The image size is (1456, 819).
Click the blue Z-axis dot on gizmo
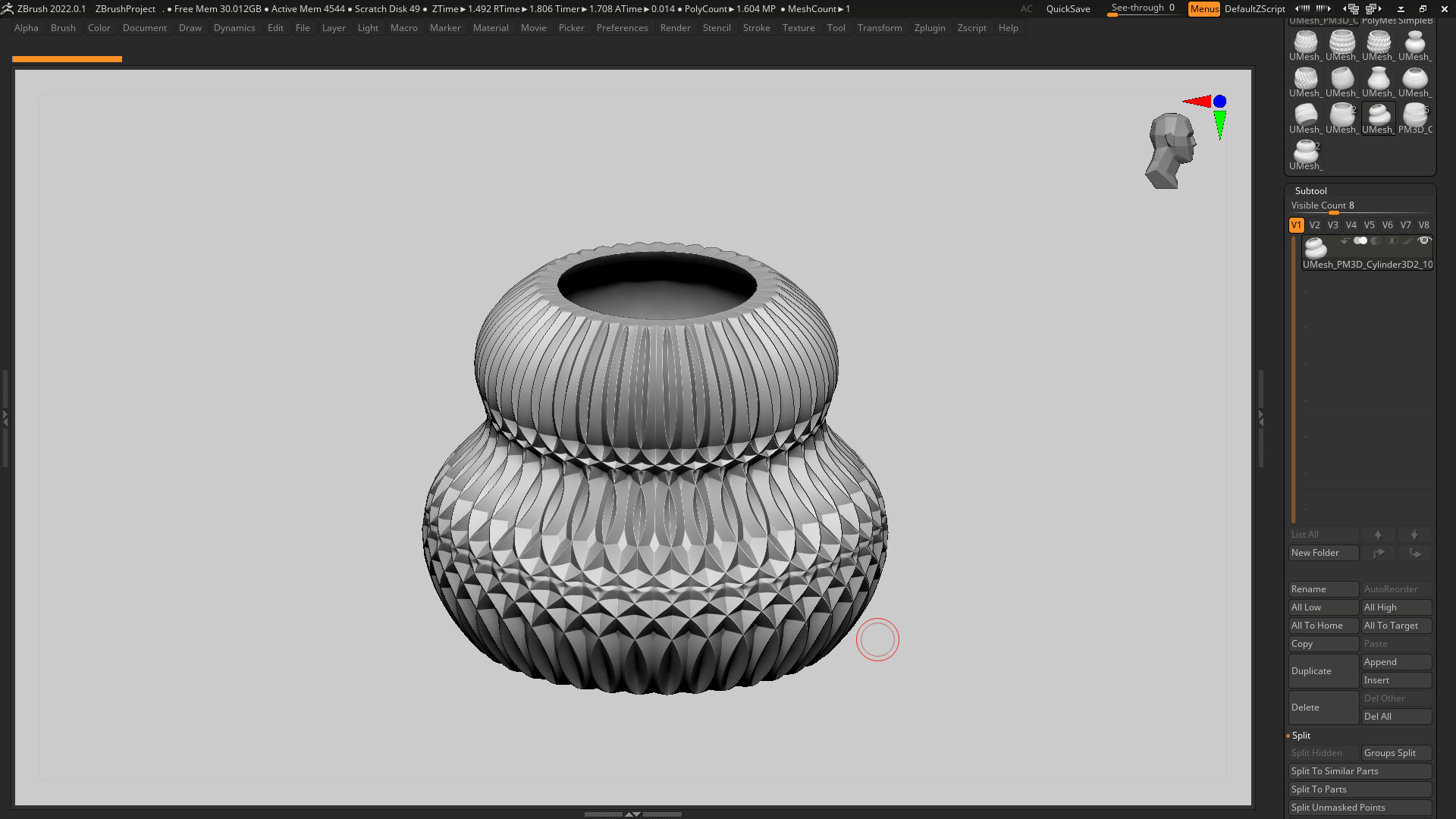(1219, 101)
